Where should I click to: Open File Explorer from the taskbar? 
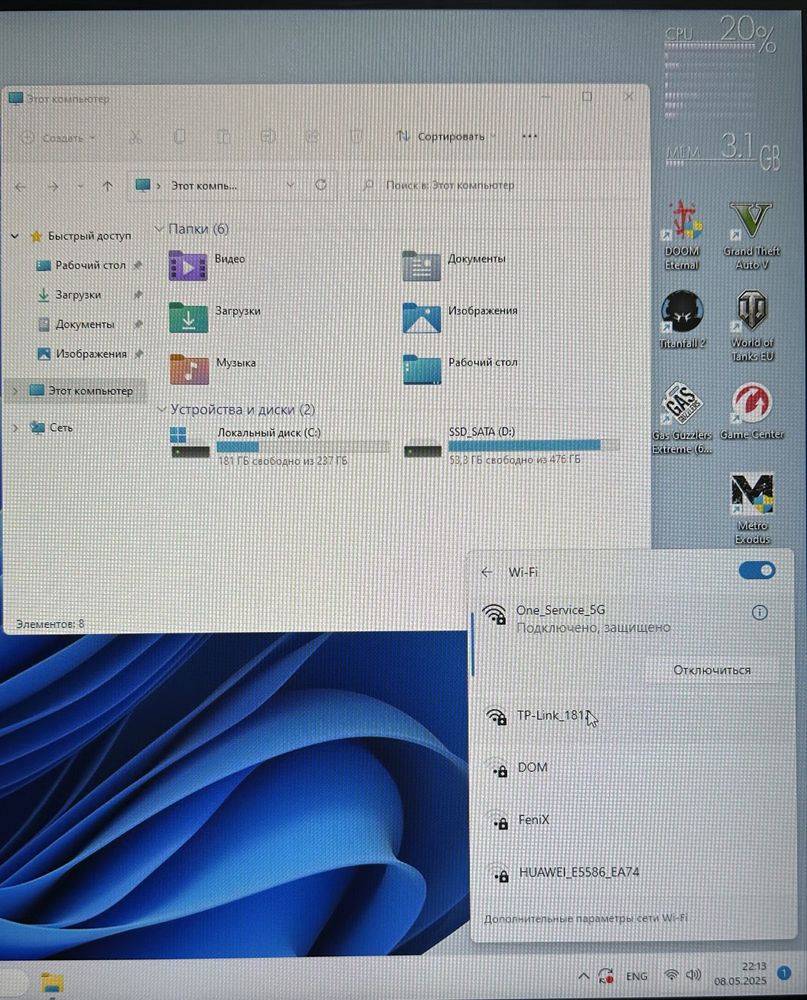[x=52, y=983]
